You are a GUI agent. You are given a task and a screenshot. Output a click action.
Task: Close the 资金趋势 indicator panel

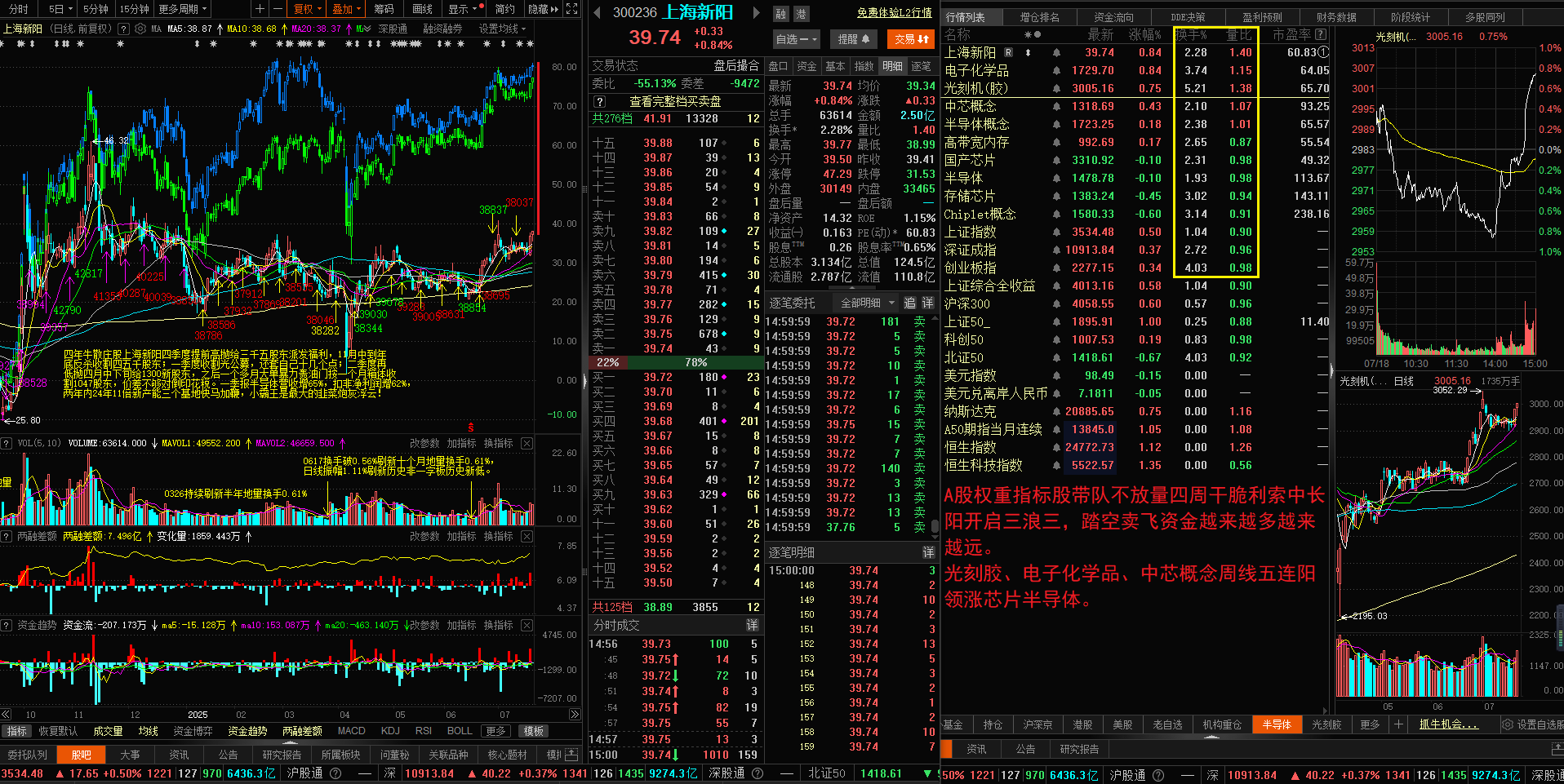[527, 626]
